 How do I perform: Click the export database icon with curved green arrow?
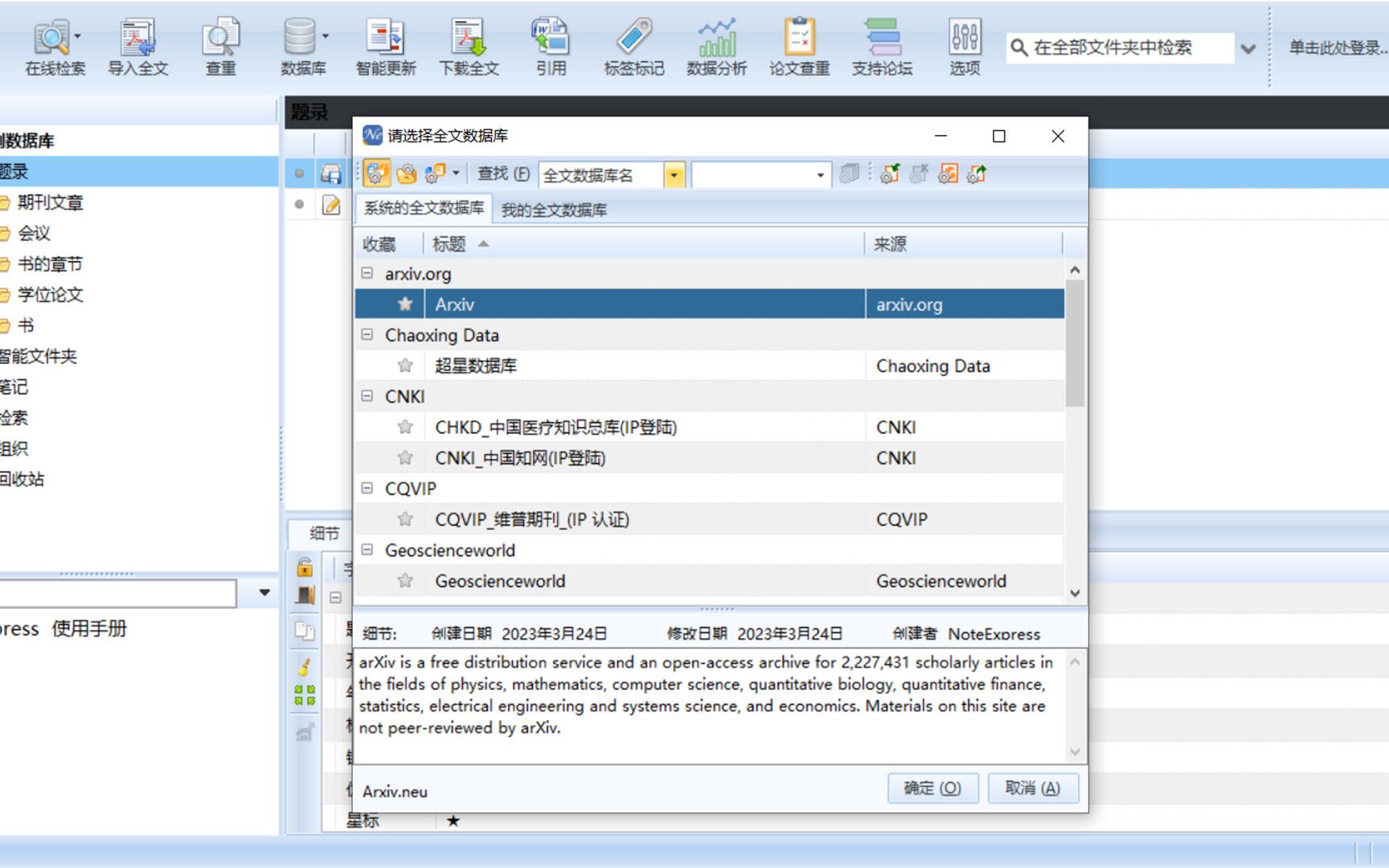pyautogui.click(x=977, y=174)
